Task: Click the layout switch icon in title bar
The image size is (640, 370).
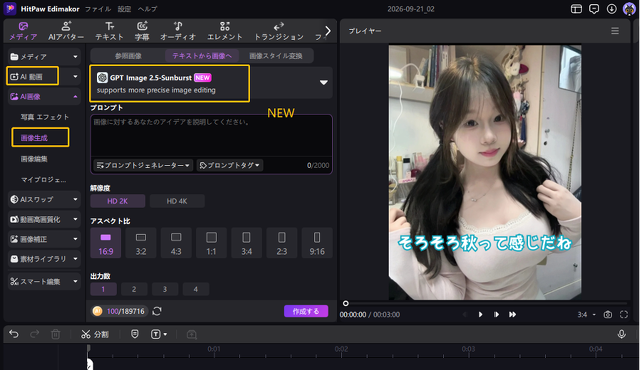Action: pos(576,9)
